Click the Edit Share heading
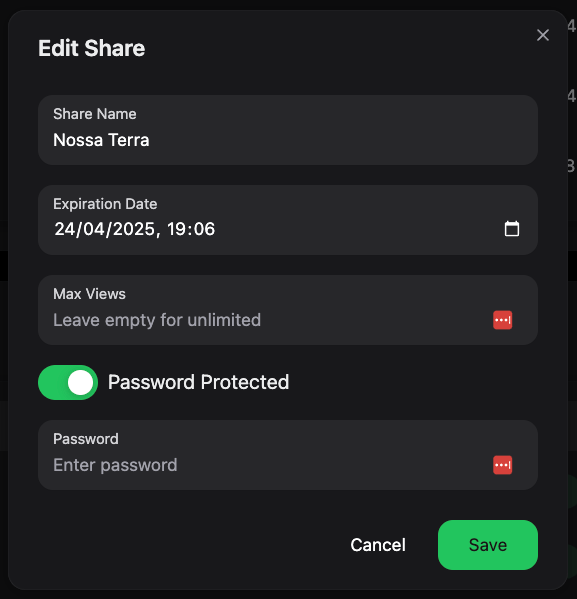The width and height of the screenshot is (577, 599). pyautogui.click(x=91, y=48)
